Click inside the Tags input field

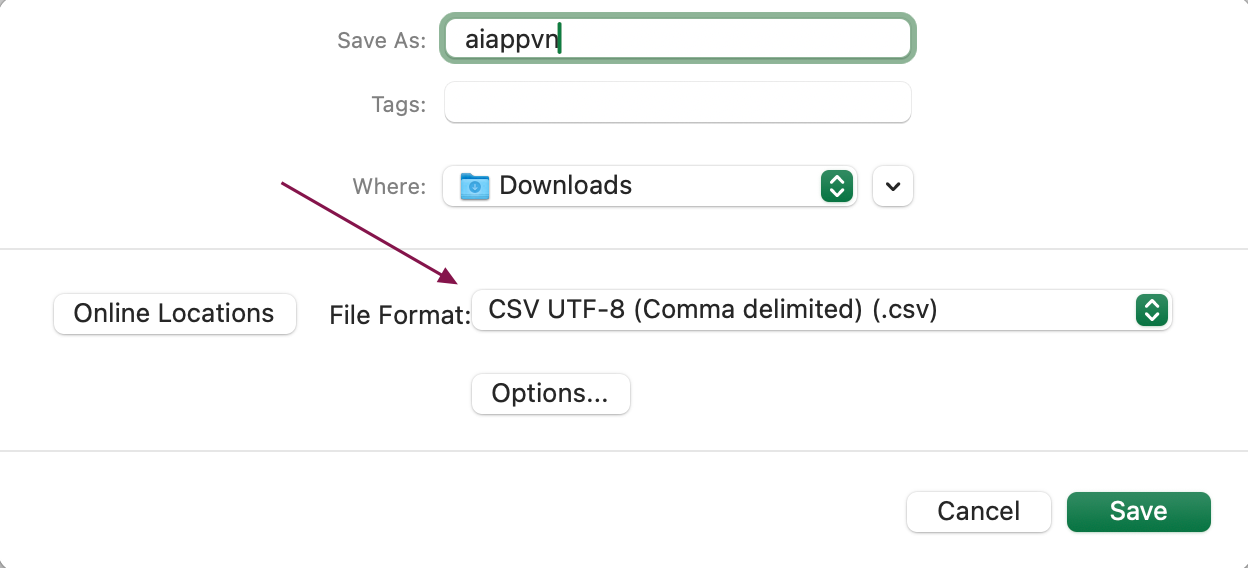point(678,102)
